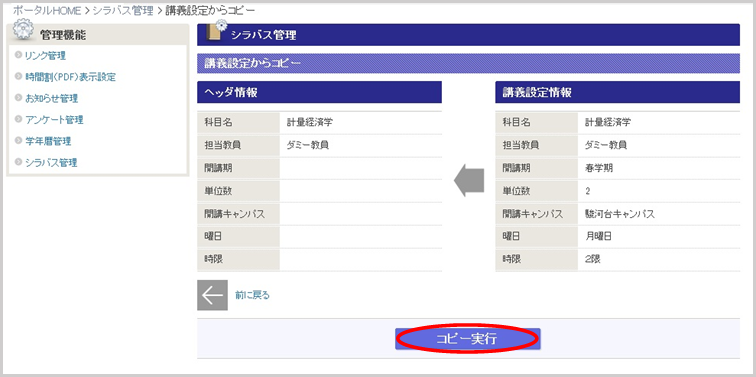Screen dimensions: 756x377
Task: Click ダミー教員 in ヘッダ情報 table
Action: [308, 145]
